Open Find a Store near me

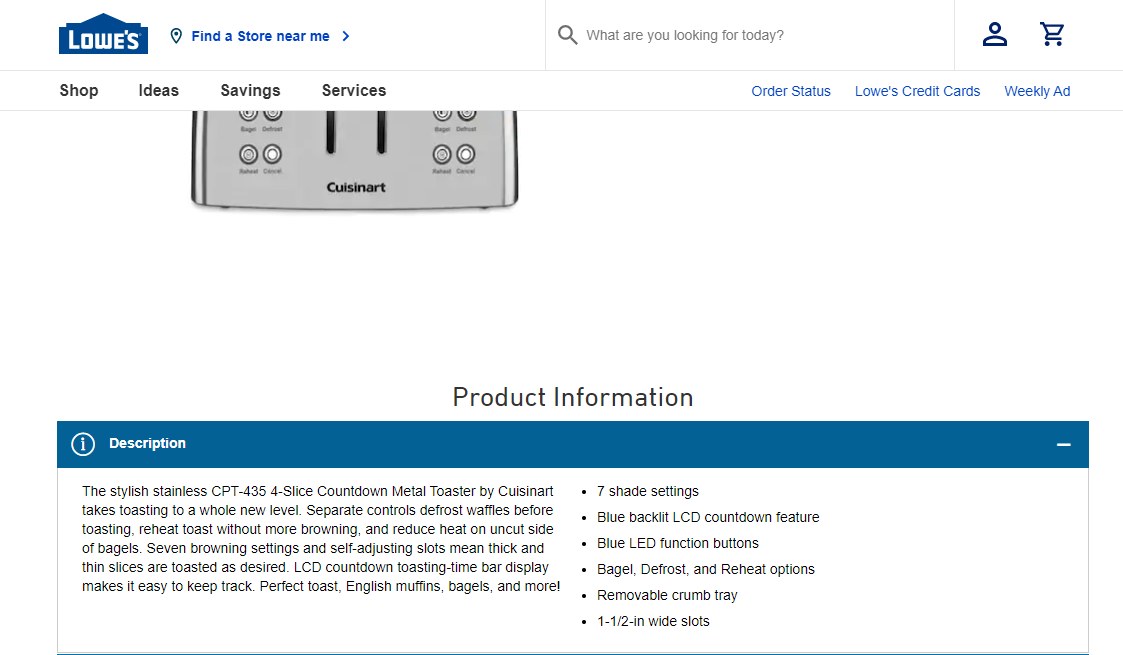[260, 36]
